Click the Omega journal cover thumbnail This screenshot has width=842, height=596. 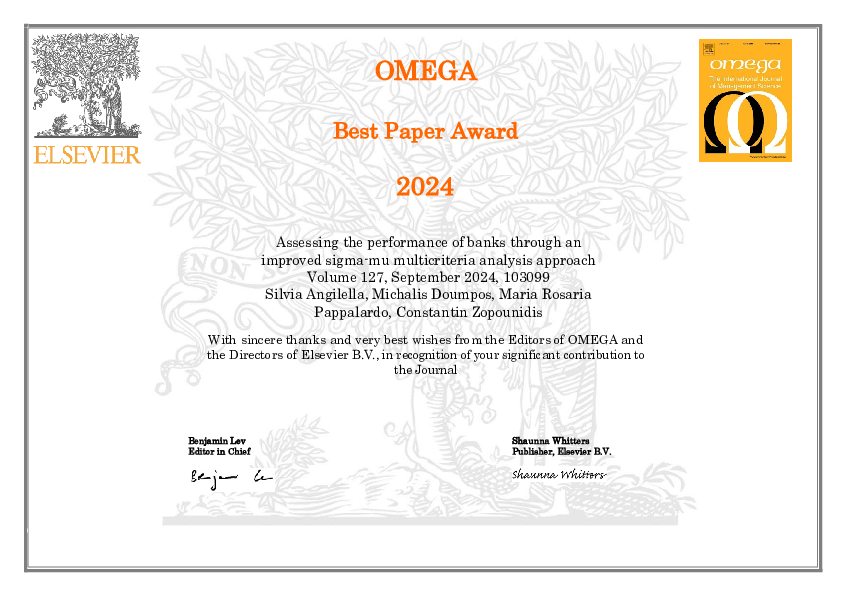[x=745, y=100]
